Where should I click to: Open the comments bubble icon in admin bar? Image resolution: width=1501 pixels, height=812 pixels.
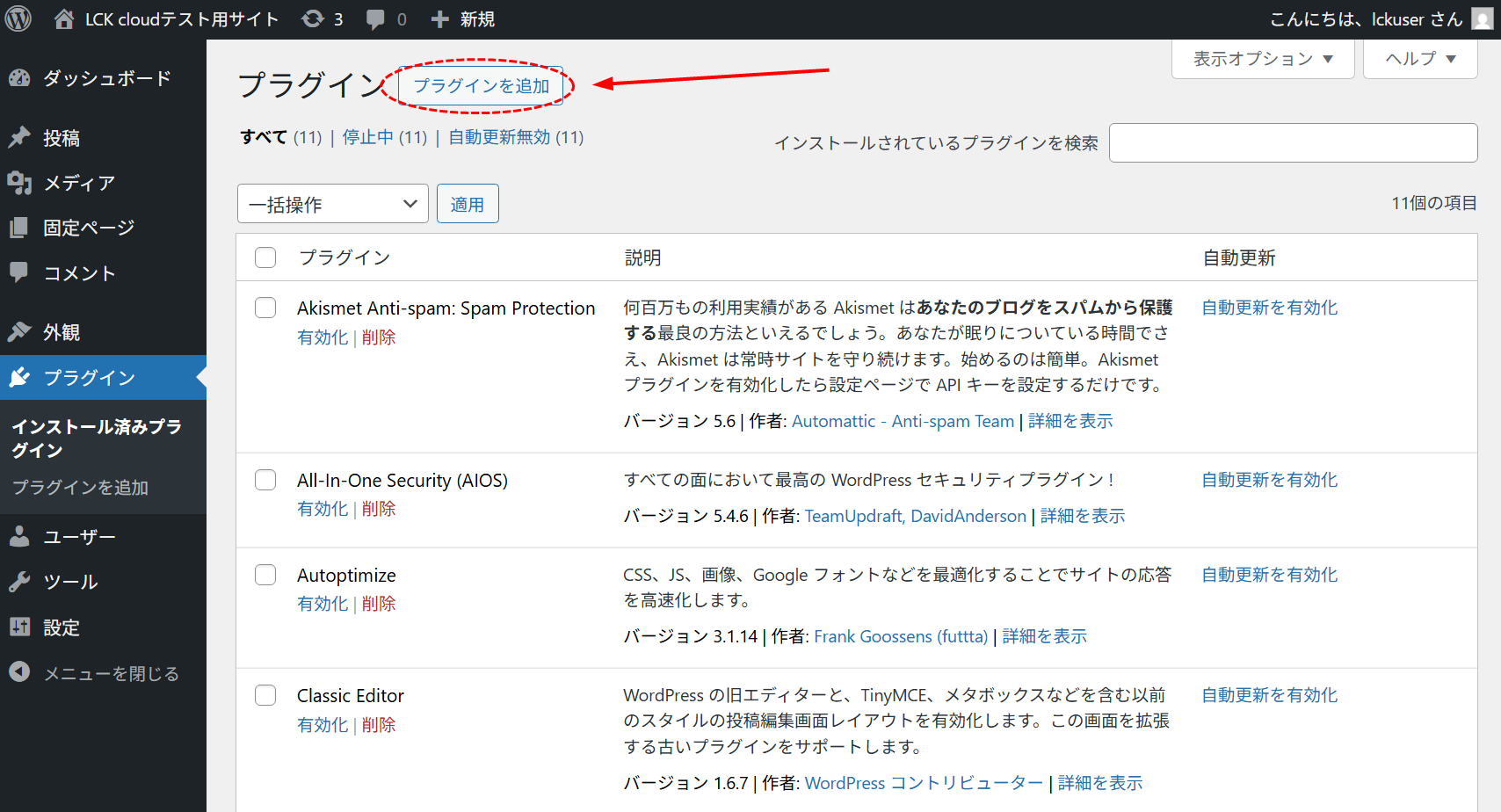(x=375, y=19)
